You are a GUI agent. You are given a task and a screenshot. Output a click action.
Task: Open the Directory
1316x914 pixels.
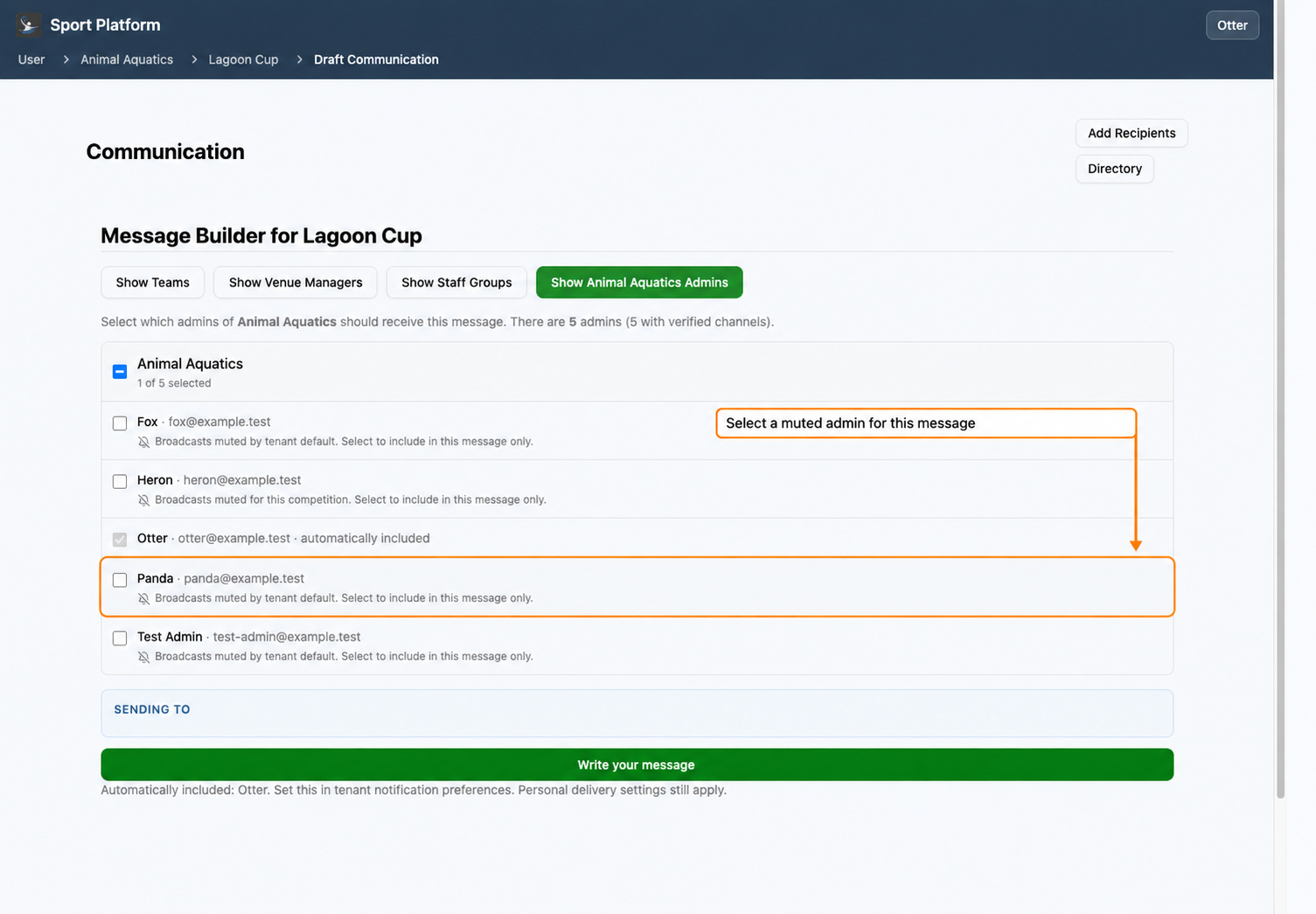[1115, 169]
